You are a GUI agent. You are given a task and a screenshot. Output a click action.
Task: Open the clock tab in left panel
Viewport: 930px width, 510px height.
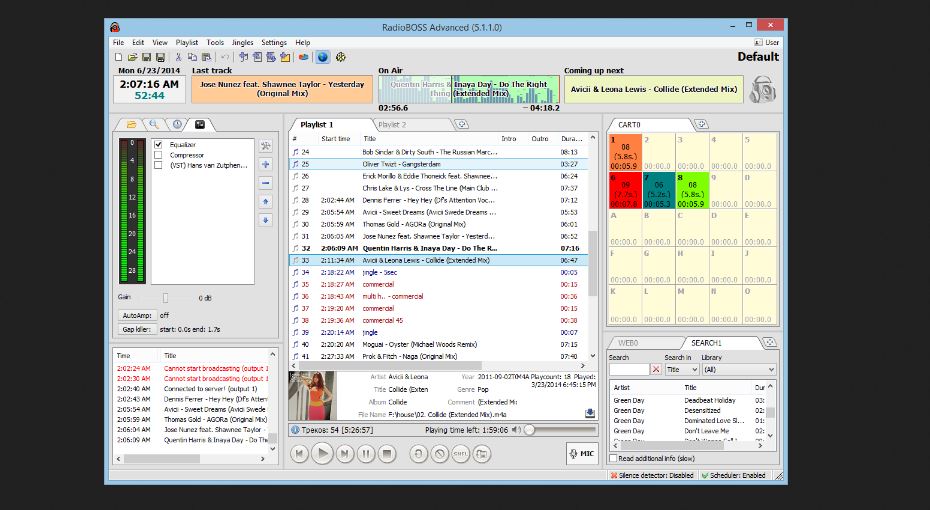(177, 125)
